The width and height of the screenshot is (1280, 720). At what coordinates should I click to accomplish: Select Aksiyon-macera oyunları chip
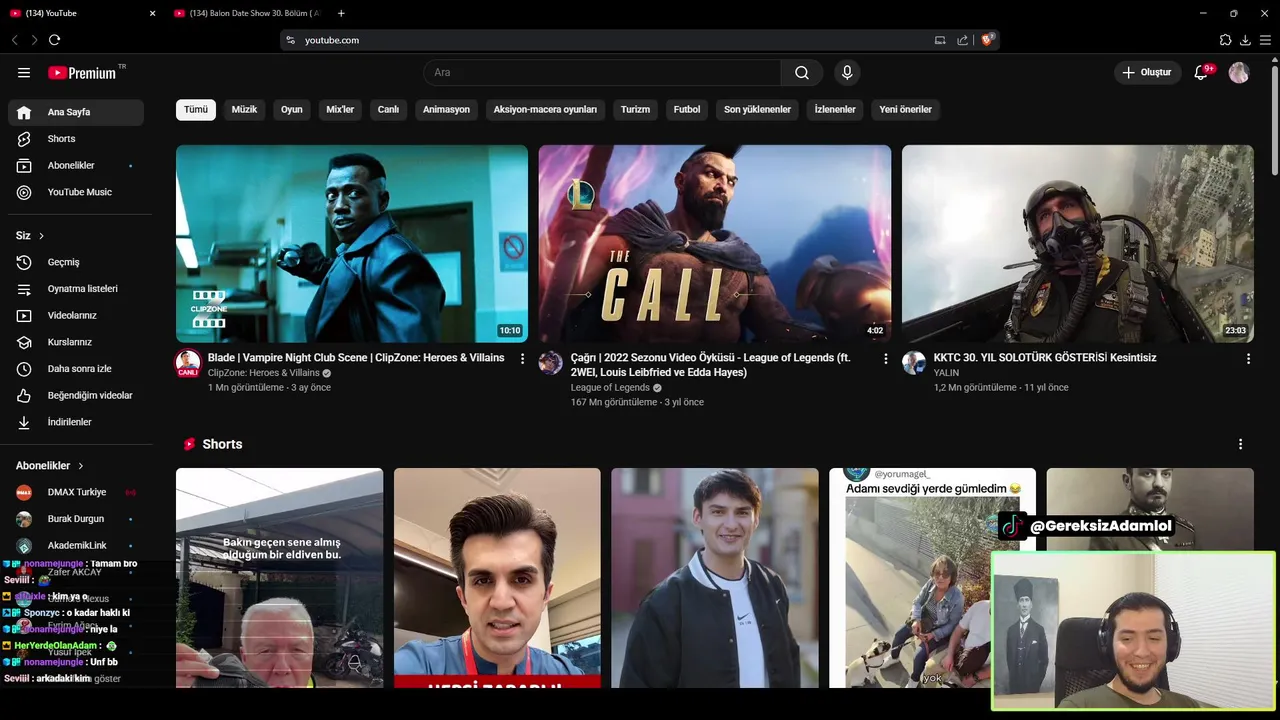(x=545, y=110)
